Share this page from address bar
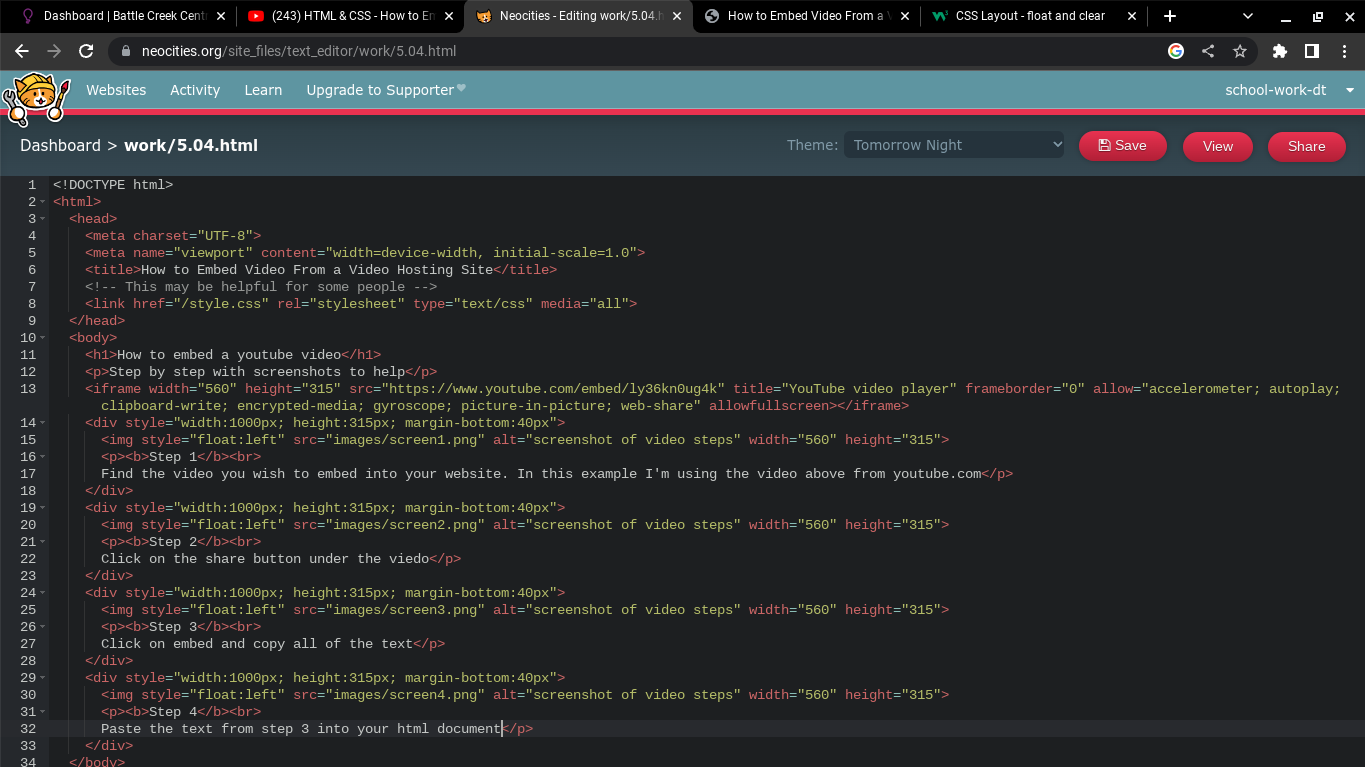This screenshot has height=767, width=1365. [x=1208, y=51]
